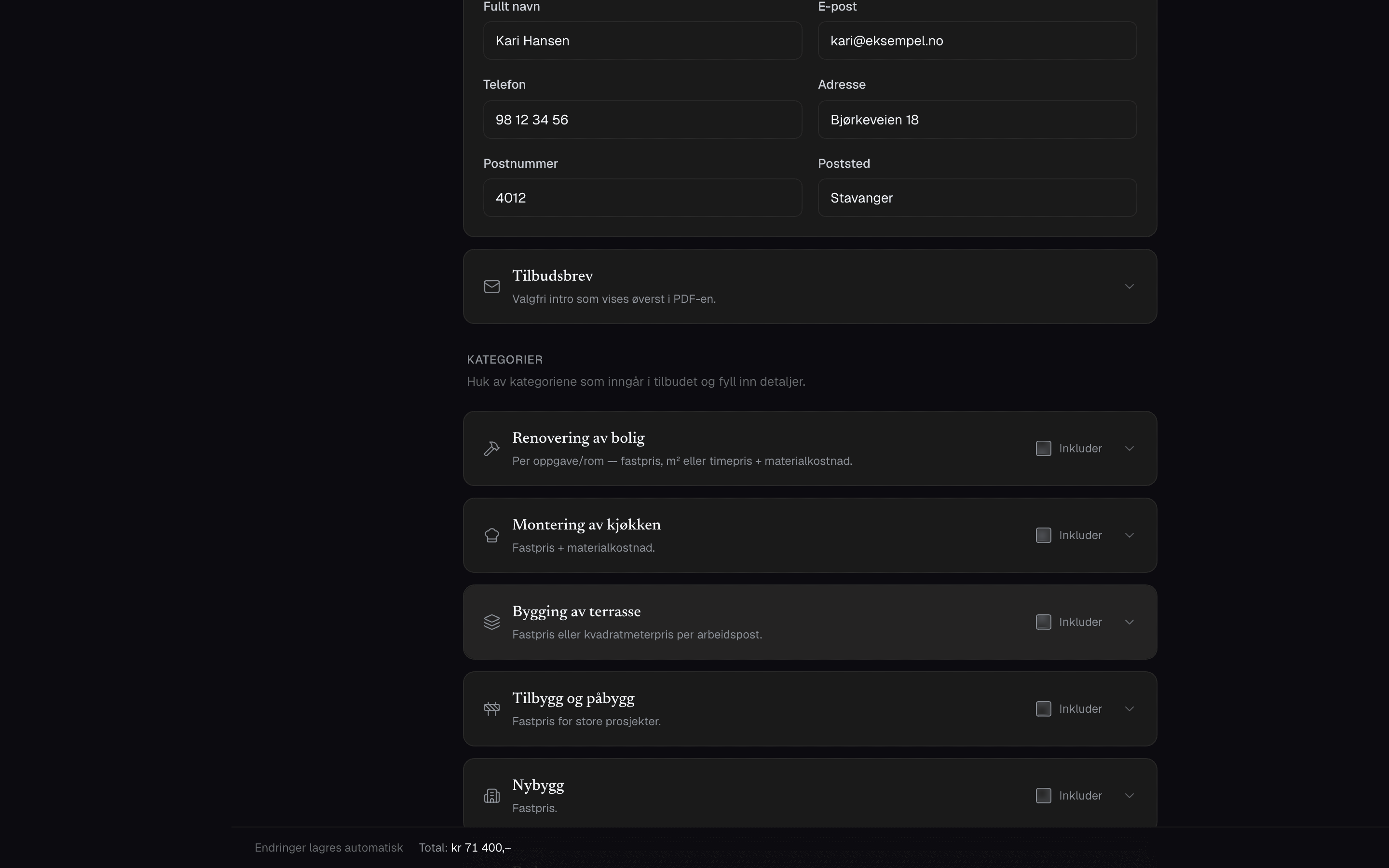Check Inkluder for Montering av kjøkken
The width and height of the screenshot is (1389, 868).
coord(1044,535)
